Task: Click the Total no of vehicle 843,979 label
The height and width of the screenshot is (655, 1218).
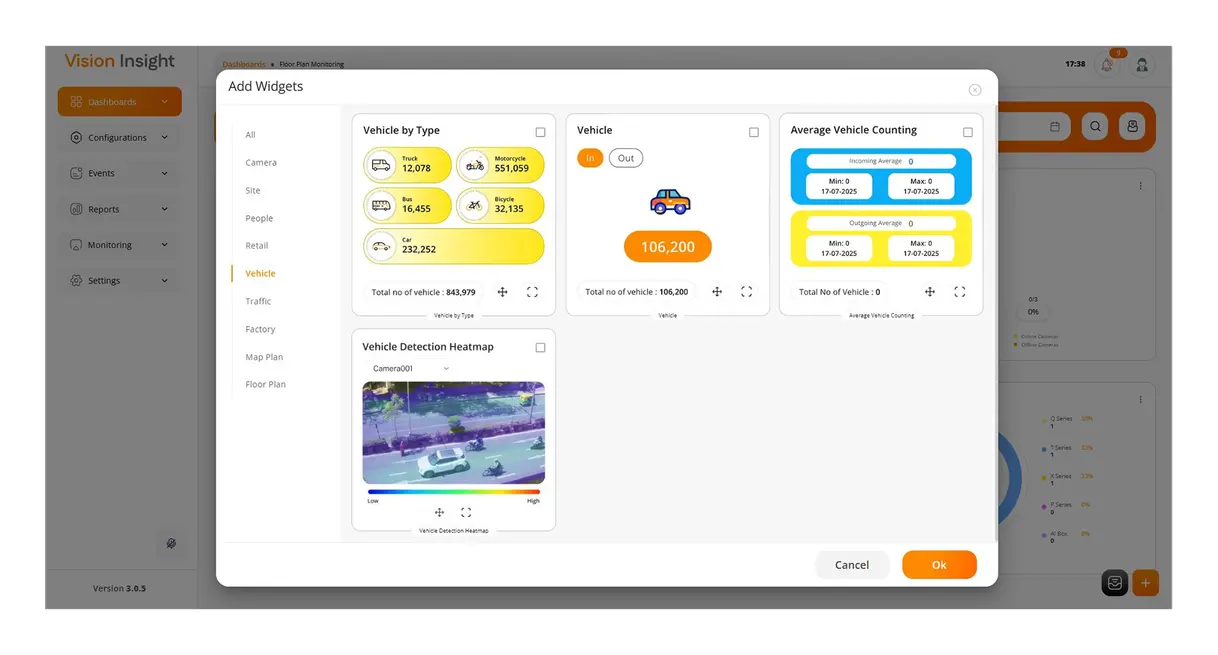Action: (423, 292)
